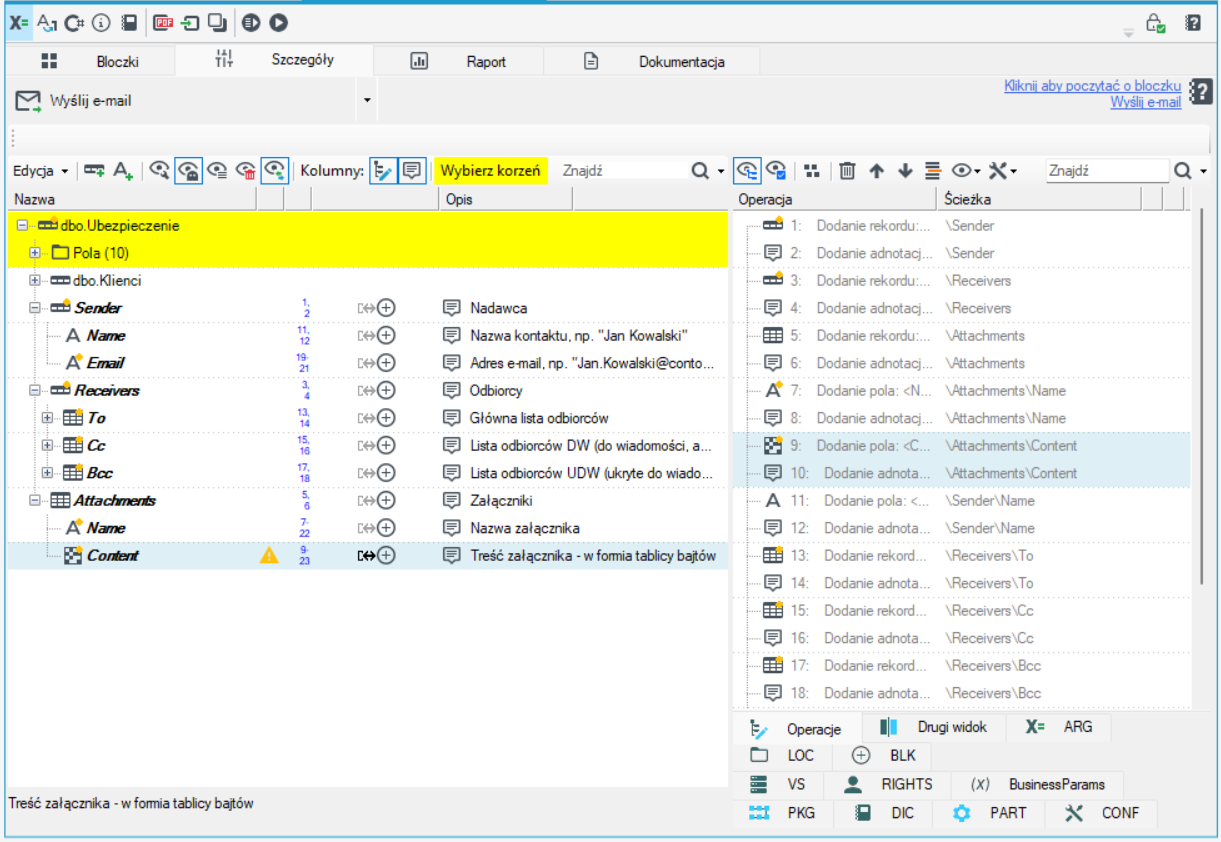Screen dimensions: 1221x842
Task: Expand the dbo.Klienci tree node
Action: [x=35, y=281]
